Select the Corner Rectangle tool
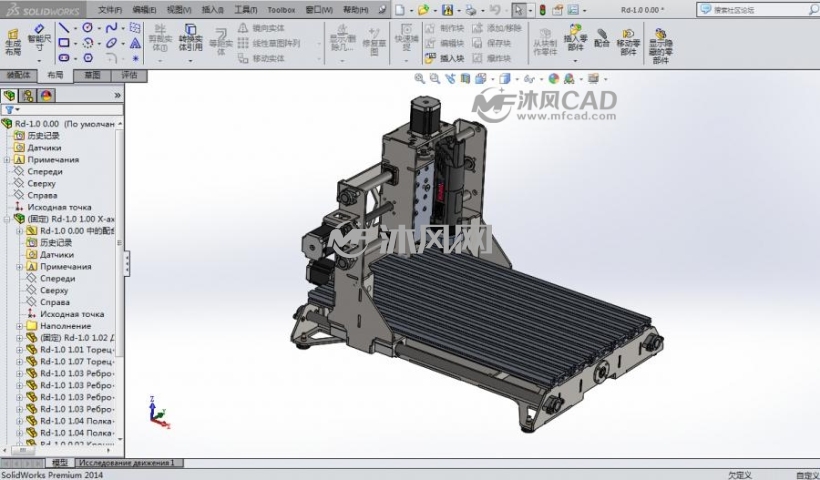Viewport: 820px width, 480px height. (64, 43)
